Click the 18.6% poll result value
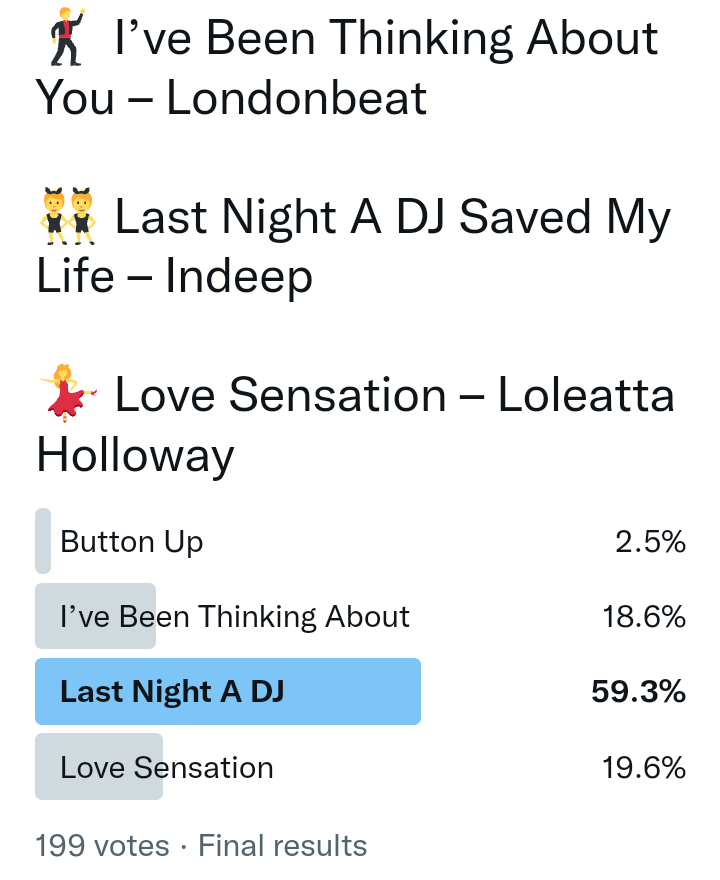This screenshot has width=720, height=880. coord(644,617)
